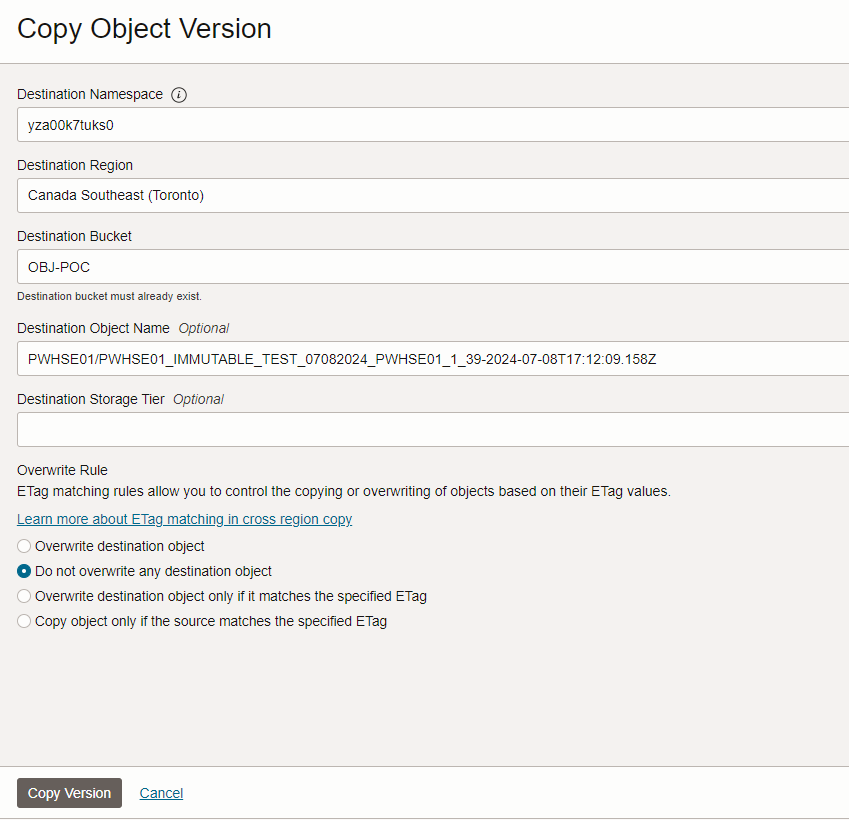
Task: Open the Destination Bucket dropdown showing OBJ-POC
Action: [x=432, y=267]
